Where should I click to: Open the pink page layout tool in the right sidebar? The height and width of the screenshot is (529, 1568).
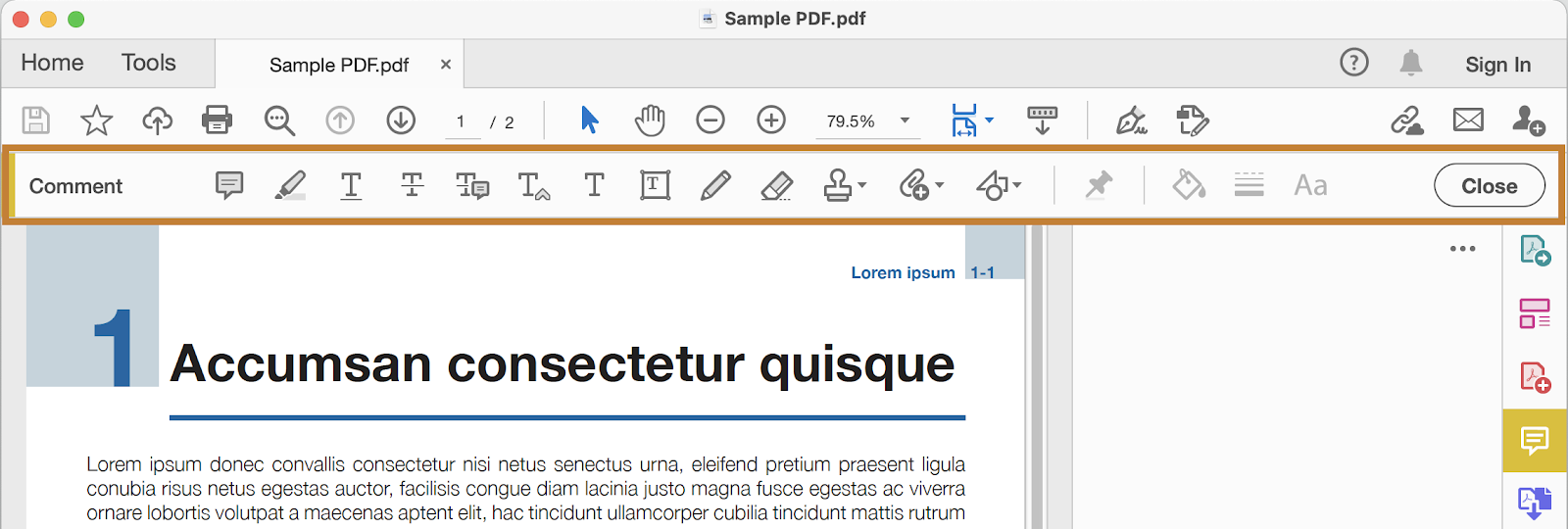[x=1535, y=313]
